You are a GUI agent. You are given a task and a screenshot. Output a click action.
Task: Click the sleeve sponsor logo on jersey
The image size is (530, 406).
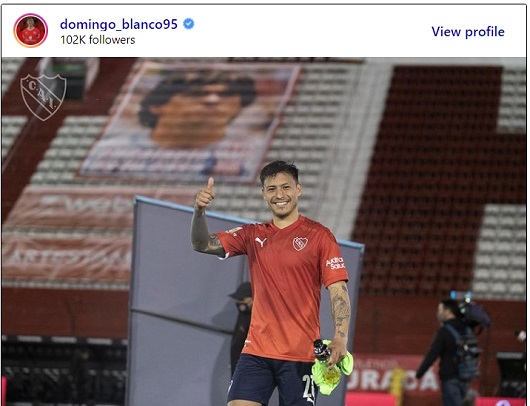pyautogui.click(x=335, y=263)
